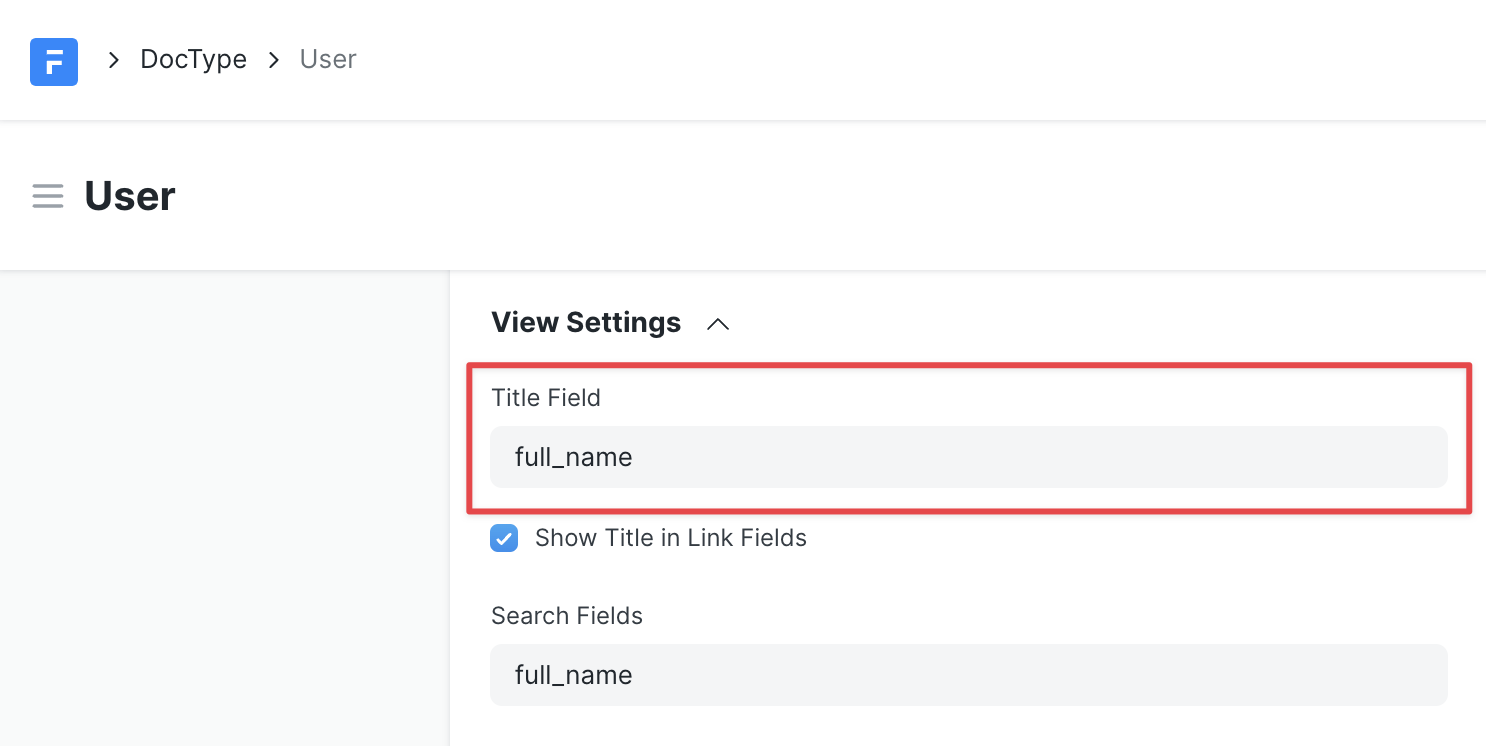Click the chevron icon before DocType breadcrumb
The width and height of the screenshot is (1486, 746).
click(114, 60)
